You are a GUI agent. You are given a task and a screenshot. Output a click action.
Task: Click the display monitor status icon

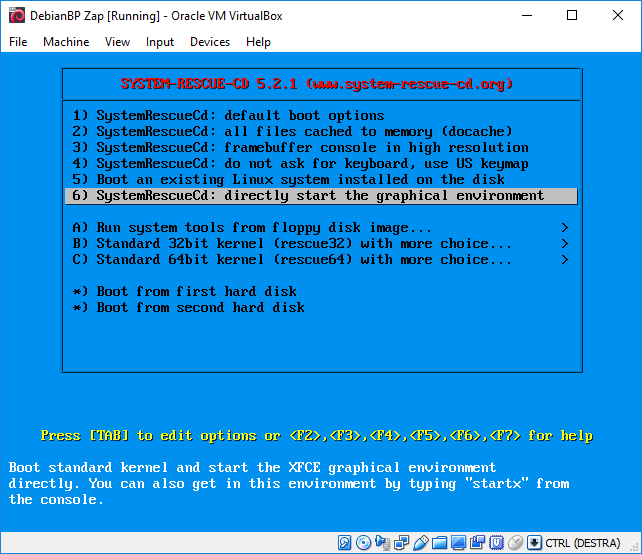click(458, 543)
